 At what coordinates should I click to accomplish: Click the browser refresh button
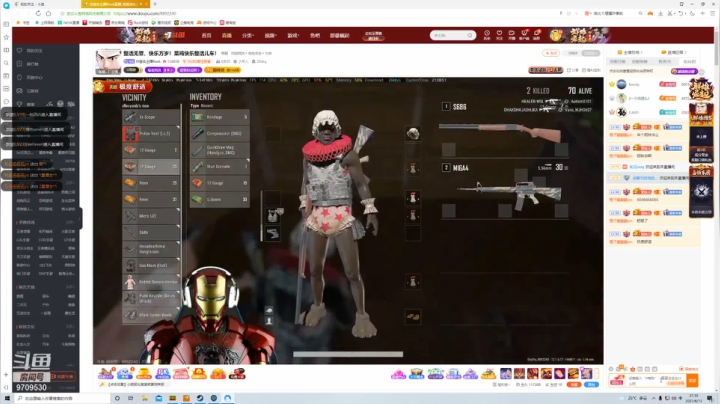pos(38,13)
